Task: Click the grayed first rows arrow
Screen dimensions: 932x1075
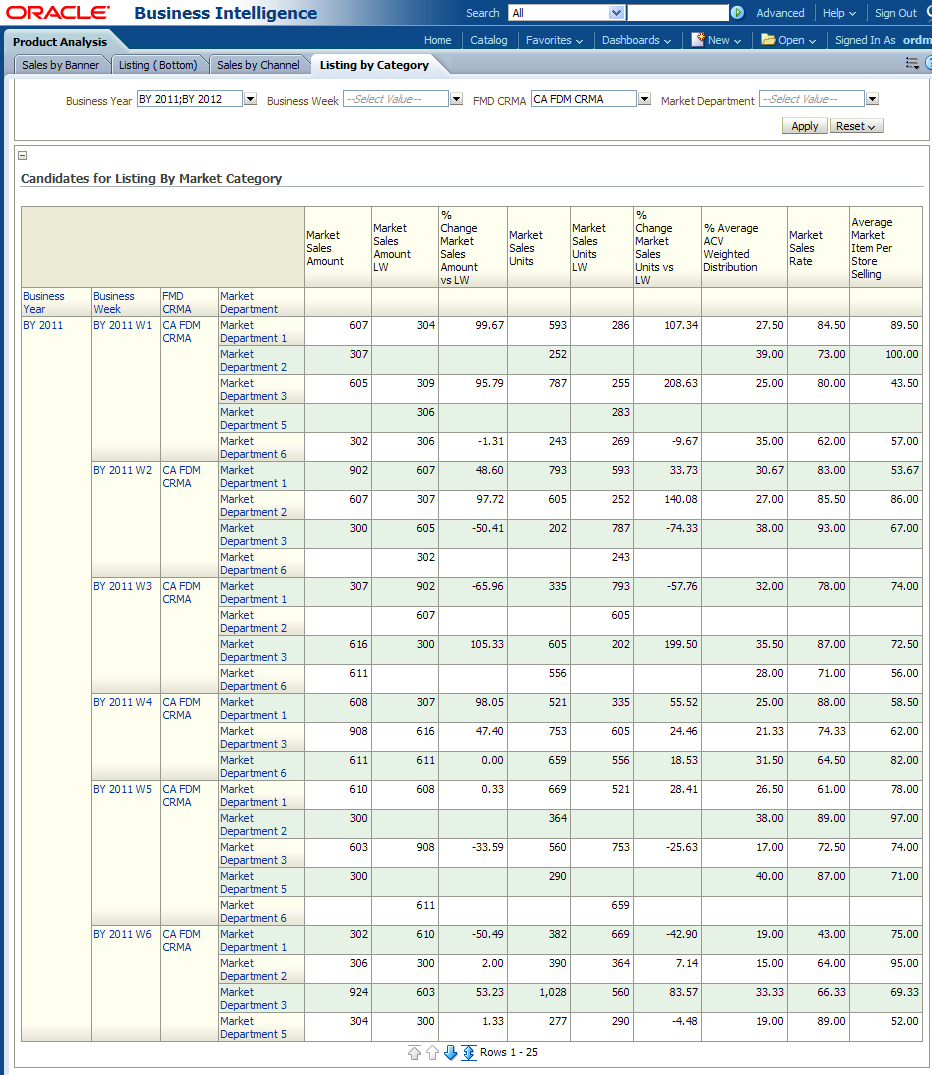Action: point(414,1053)
